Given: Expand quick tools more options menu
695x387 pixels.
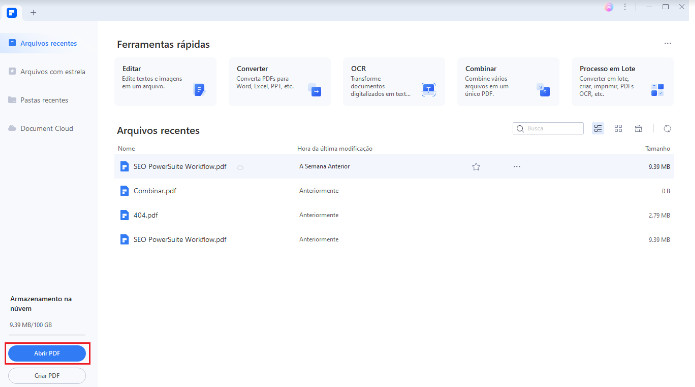Looking at the screenshot, I should [x=668, y=43].
